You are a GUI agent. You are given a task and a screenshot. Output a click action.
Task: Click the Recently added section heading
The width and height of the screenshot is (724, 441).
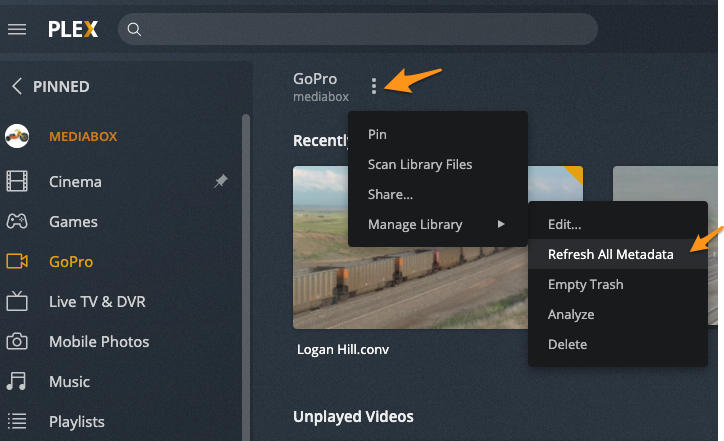[x=321, y=140]
